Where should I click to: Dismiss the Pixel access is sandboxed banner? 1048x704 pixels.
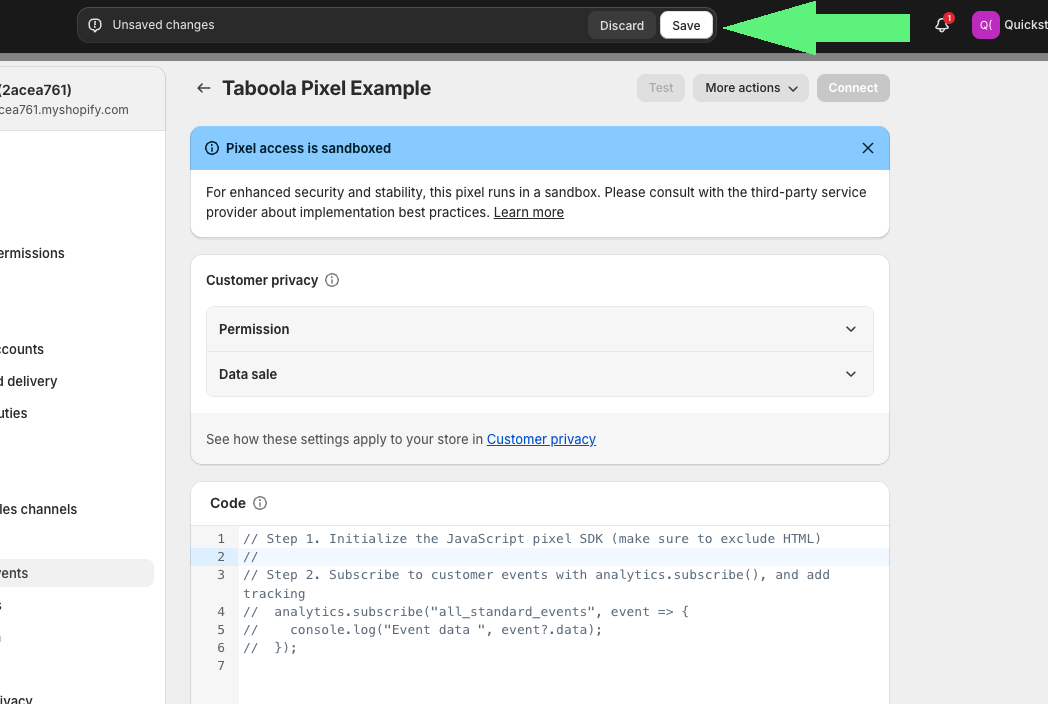[868, 148]
